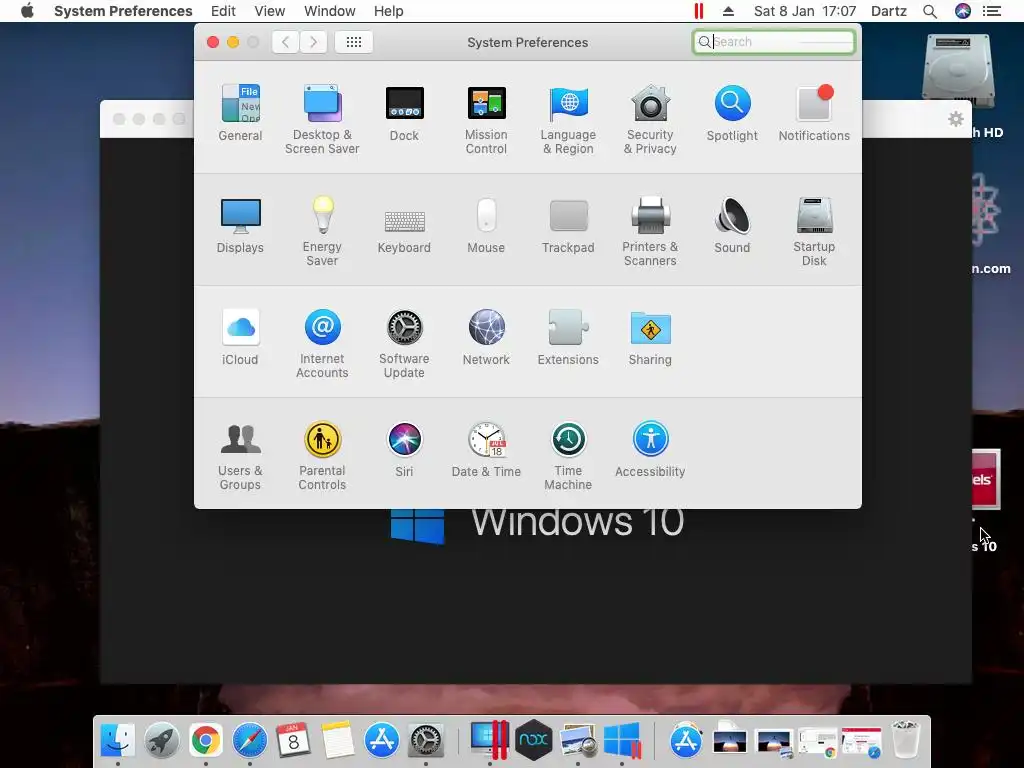This screenshot has width=1024, height=768.
Task: Open Spotlight search from the menu bar
Action: (x=930, y=11)
